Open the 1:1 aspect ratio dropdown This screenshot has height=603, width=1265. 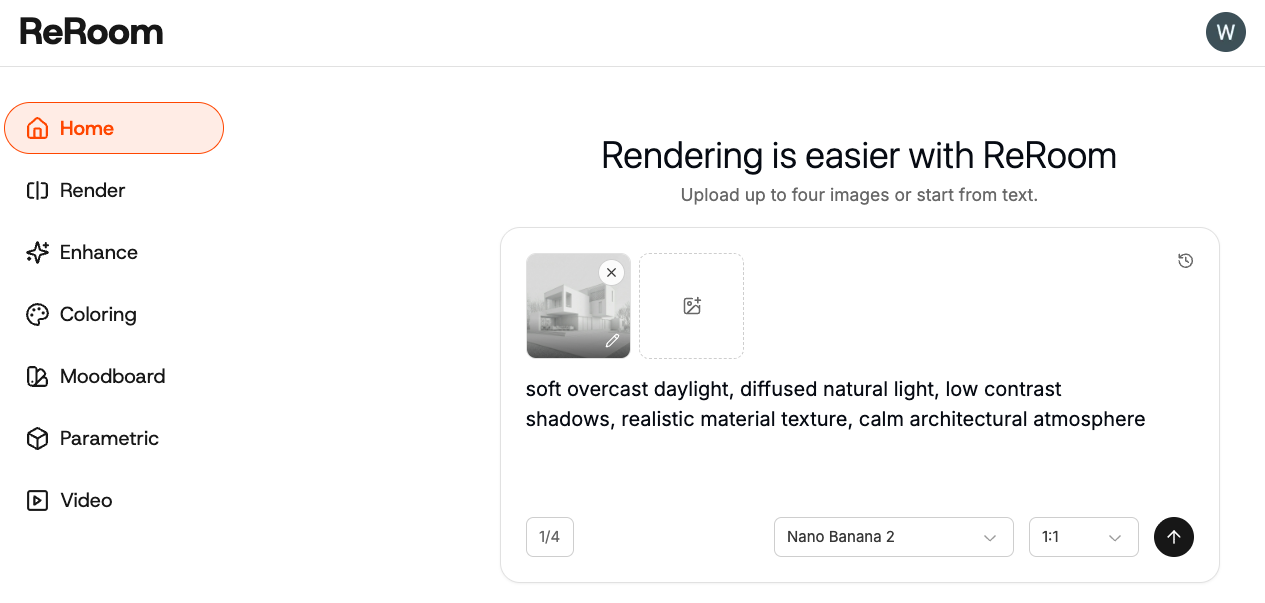(x=1084, y=537)
